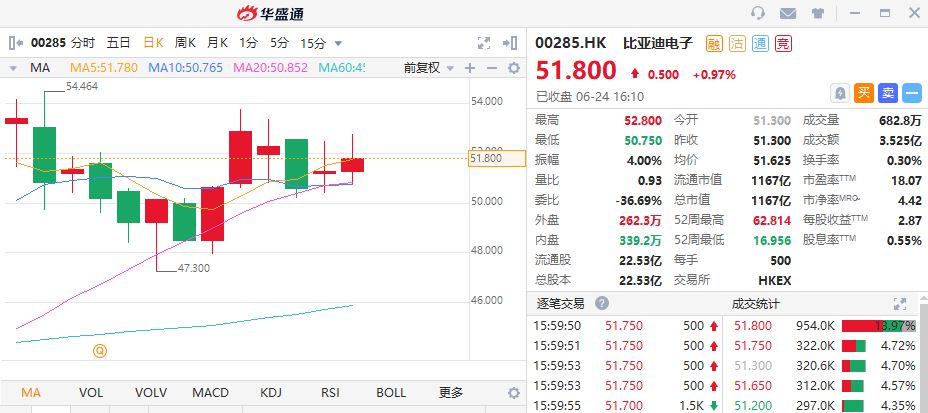Screen dimensions: 928x413
Task: Select the VOLV indicator tab
Action: tap(150, 393)
